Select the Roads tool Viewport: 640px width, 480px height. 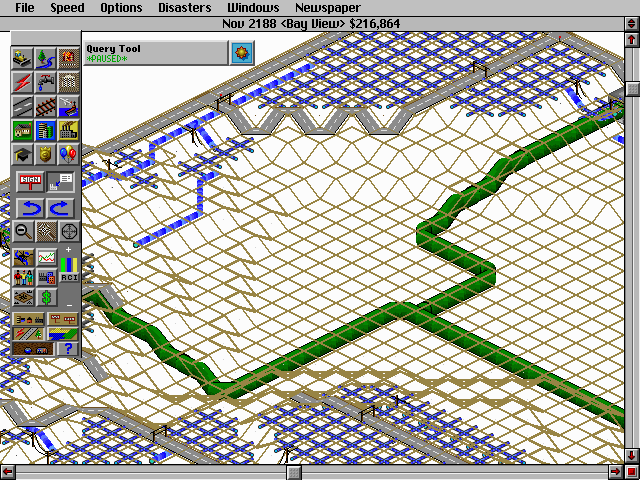point(22,107)
